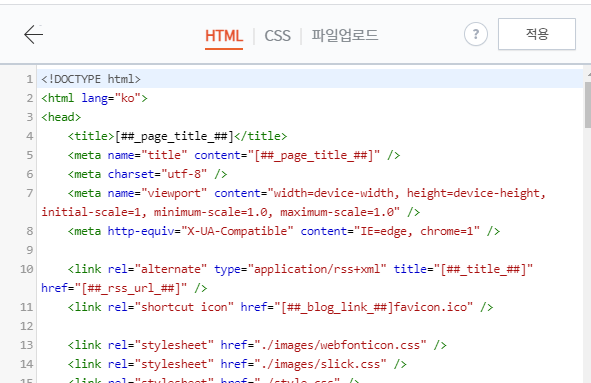The height and width of the screenshot is (383, 591).
Task: Click the meta name="viewport" line
Action: pos(307,193)
